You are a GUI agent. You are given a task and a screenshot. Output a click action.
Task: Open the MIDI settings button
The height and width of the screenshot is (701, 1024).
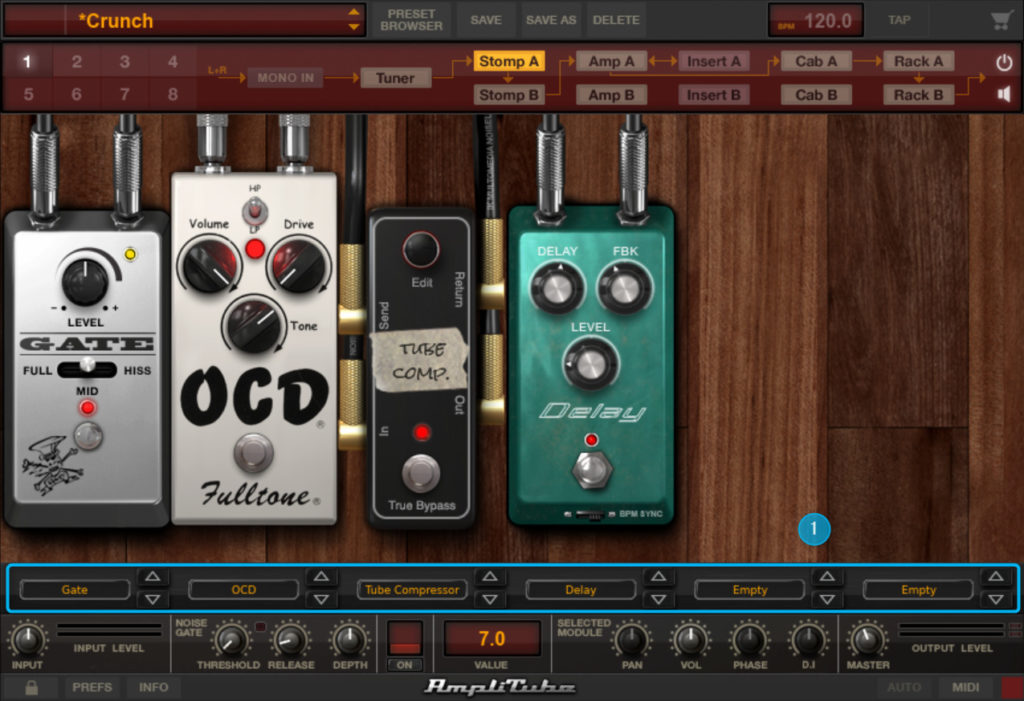tap(965, 687)
